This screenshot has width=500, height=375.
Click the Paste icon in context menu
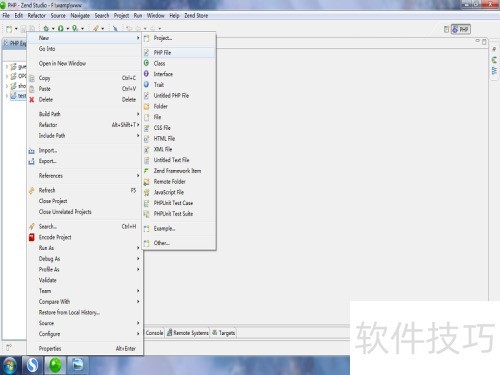(x=32, y=89)
